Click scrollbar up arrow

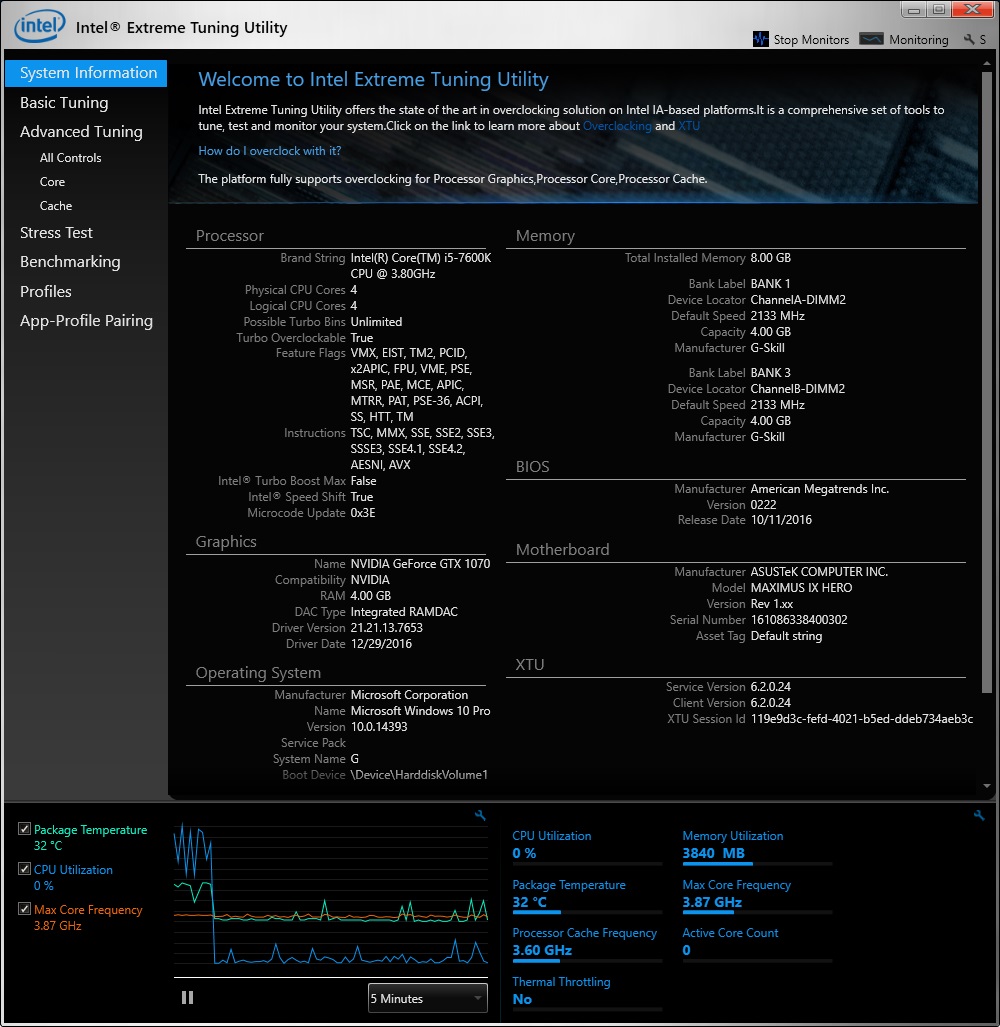[987, 64]
